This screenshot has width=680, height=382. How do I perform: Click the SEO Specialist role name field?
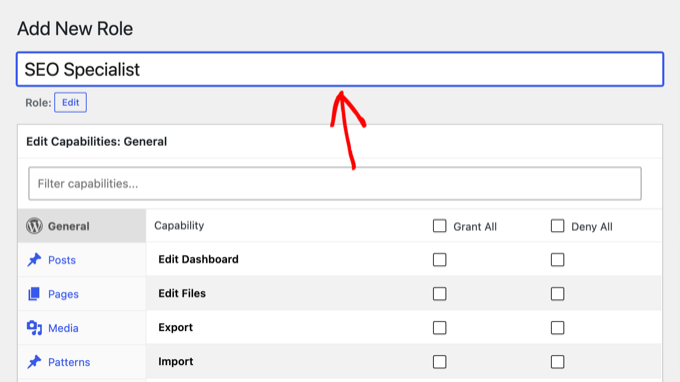(340, 69)
